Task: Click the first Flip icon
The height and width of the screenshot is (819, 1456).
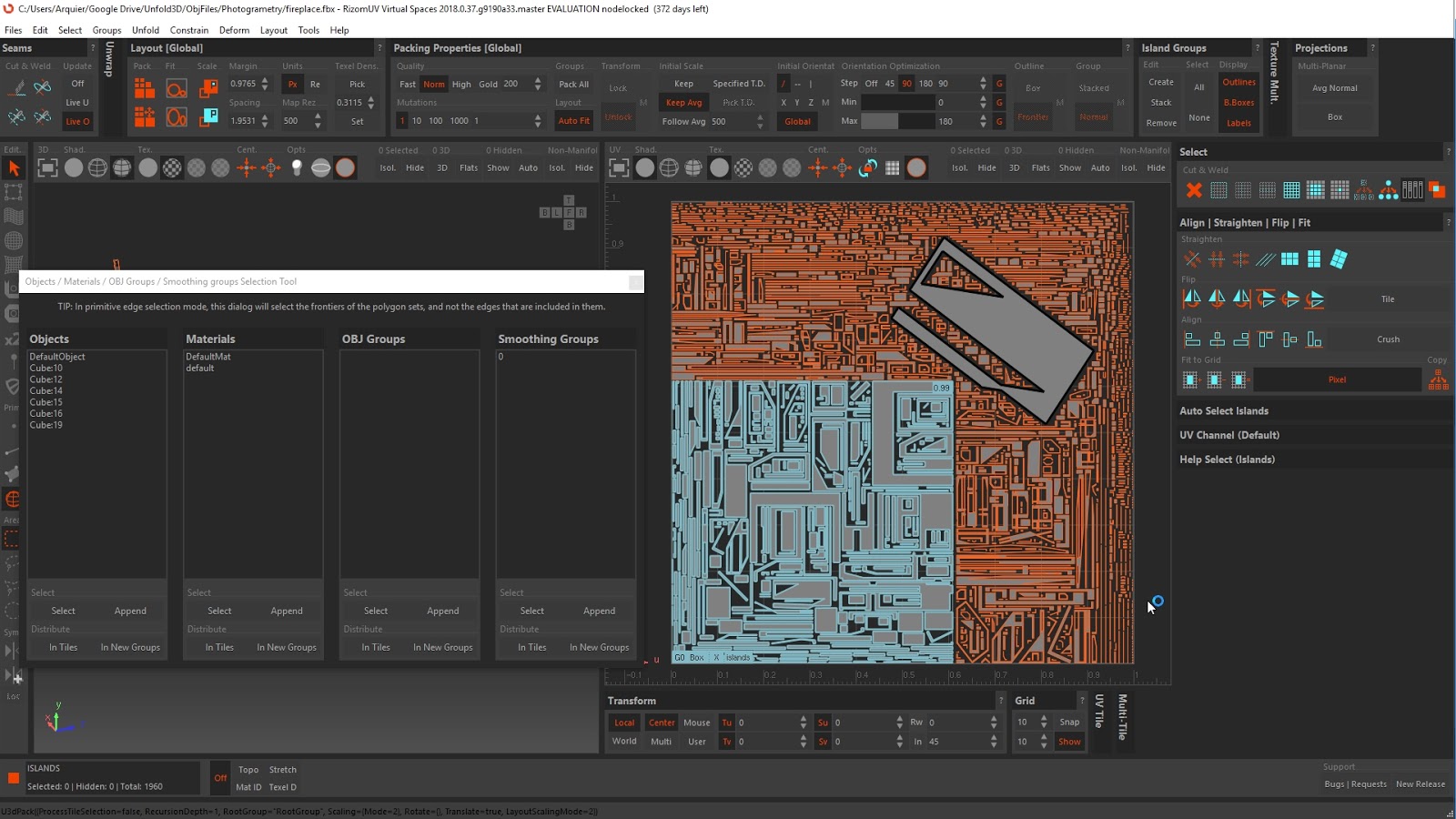Action: [1192, 298]
